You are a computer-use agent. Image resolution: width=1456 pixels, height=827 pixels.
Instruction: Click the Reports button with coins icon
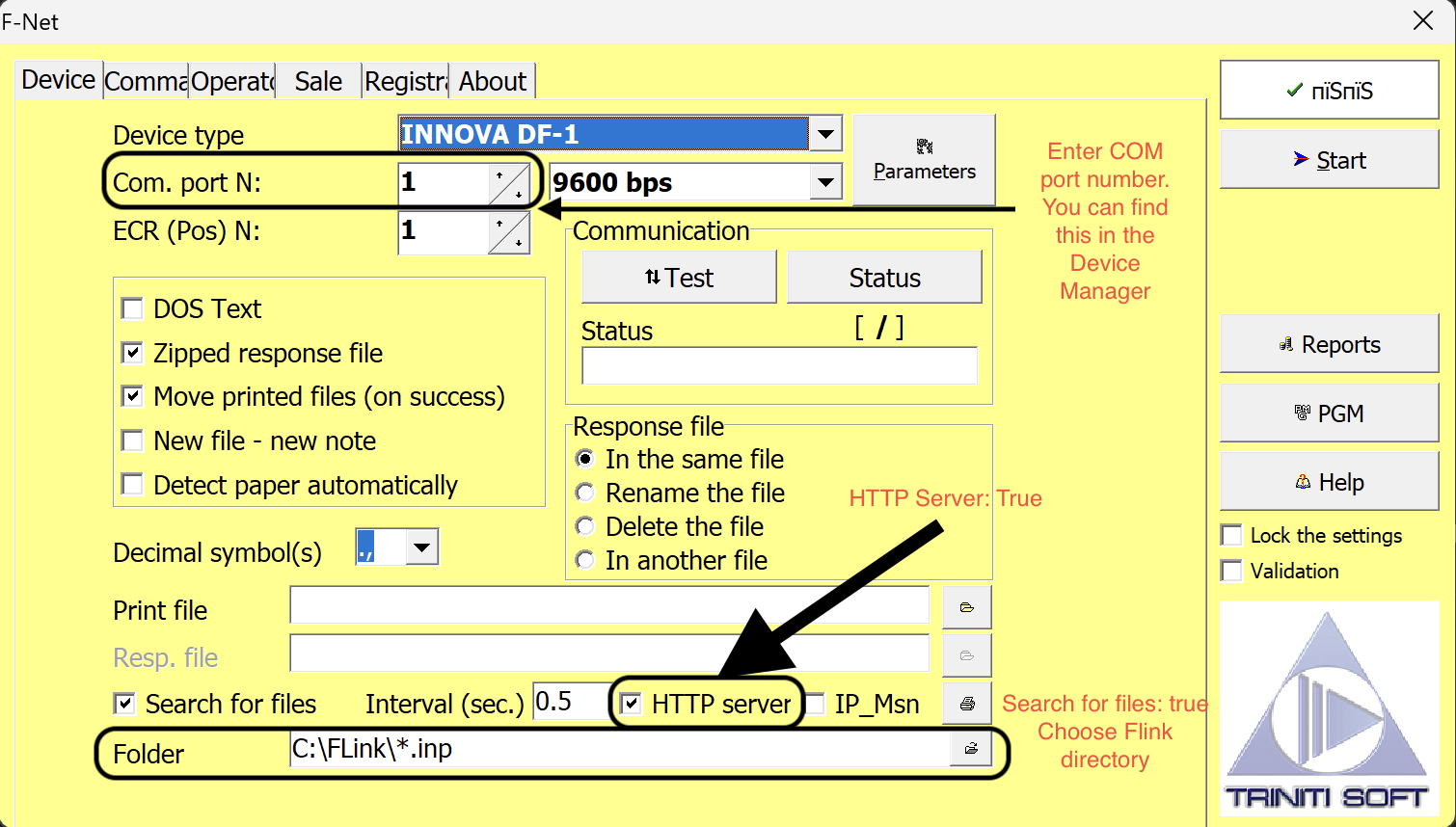[x=1329, y=343]
